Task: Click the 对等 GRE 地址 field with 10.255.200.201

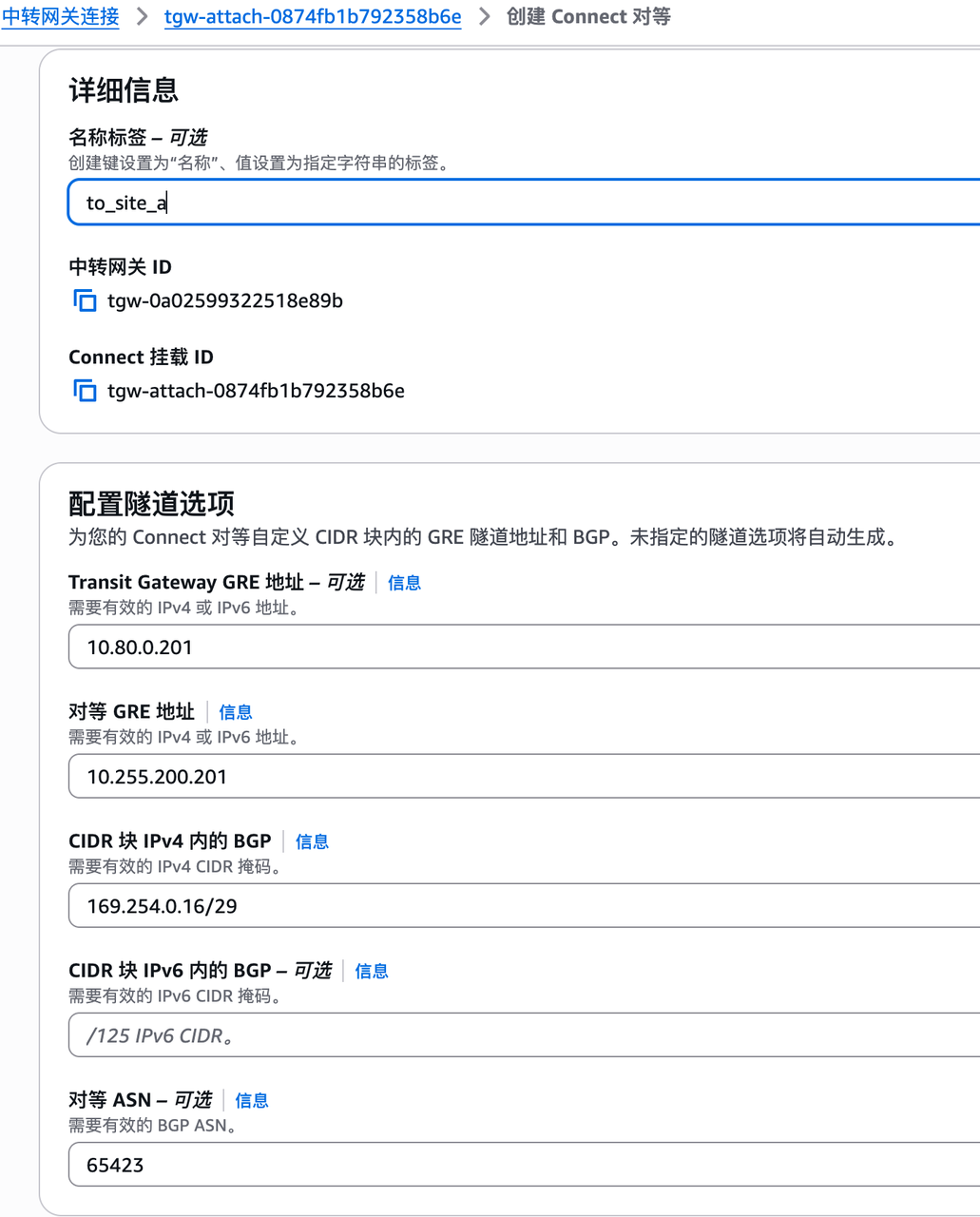Action: pyautogui.click(x=380, y=775)
